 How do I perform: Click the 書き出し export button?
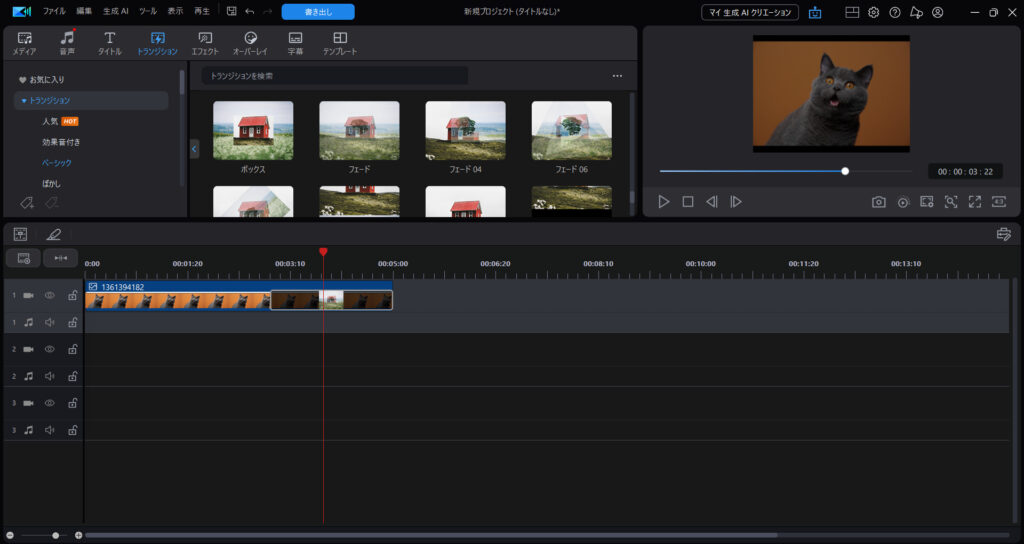317,12
